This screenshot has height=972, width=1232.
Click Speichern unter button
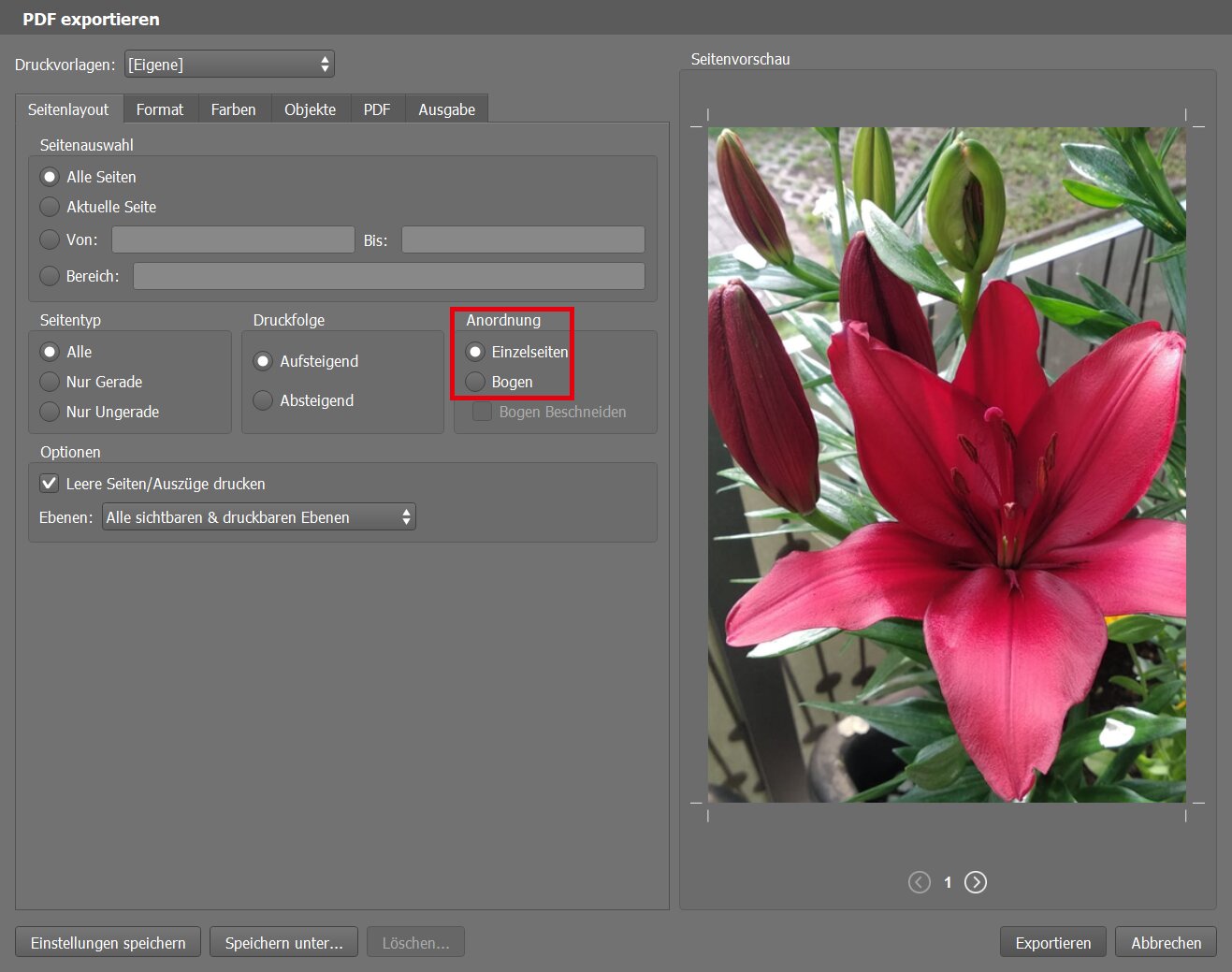pos(283,943)
